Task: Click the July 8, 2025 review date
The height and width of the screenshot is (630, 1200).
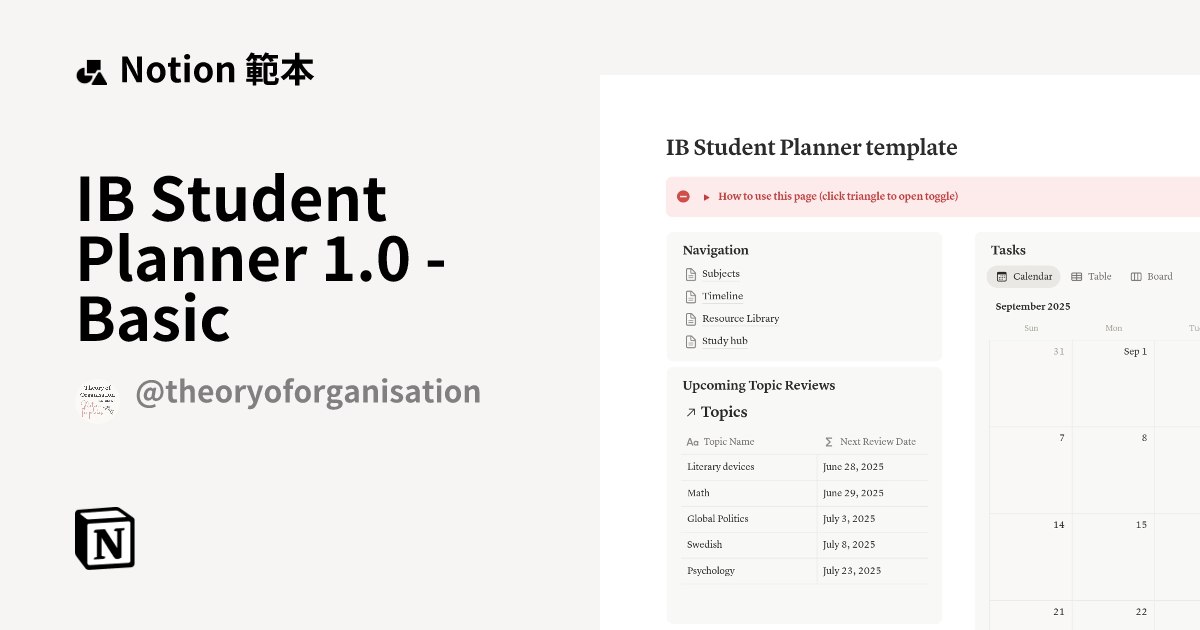Action: 849,544
